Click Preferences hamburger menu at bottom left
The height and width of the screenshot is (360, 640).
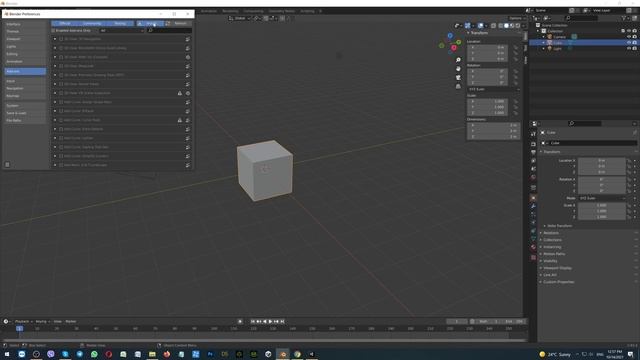click(7, 164)
